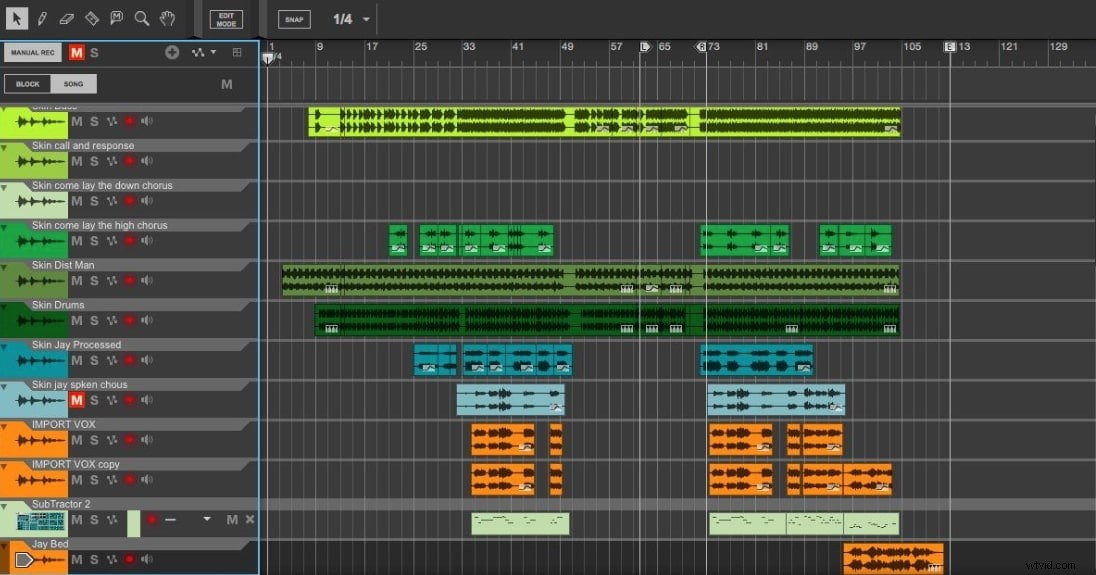Image resolution: width=1096 pixels, height=575 pixels.
Task: Collapse the Skin call and response track
Action: tap(5, 147)
